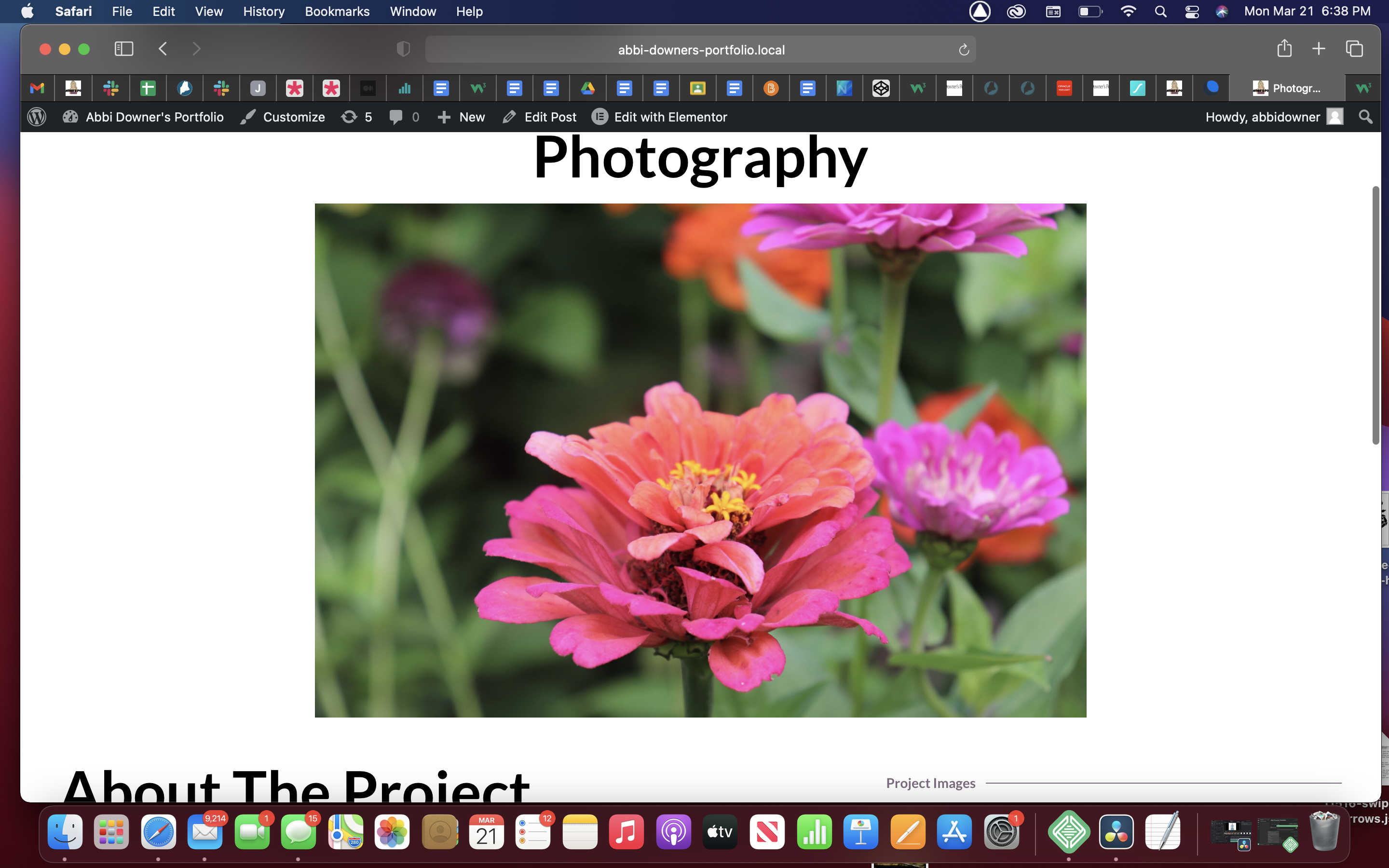Switch to the Gmail pinned tab

pyautogui.click(x=37, y=88)
